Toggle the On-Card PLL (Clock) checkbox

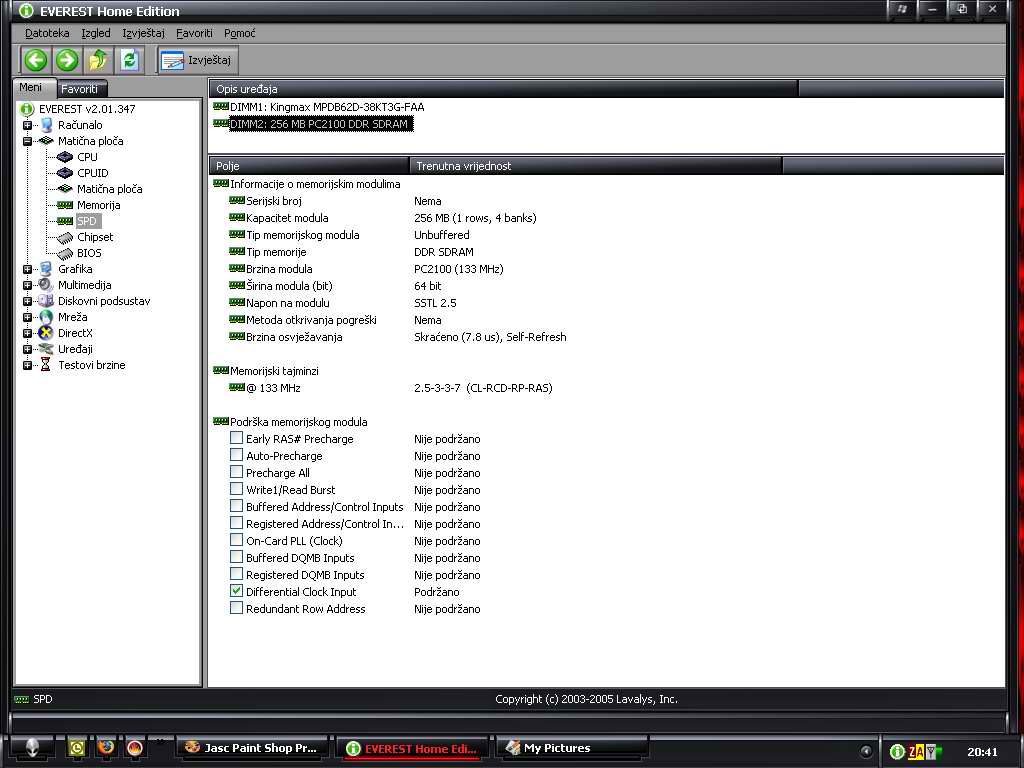click(237, 541)
